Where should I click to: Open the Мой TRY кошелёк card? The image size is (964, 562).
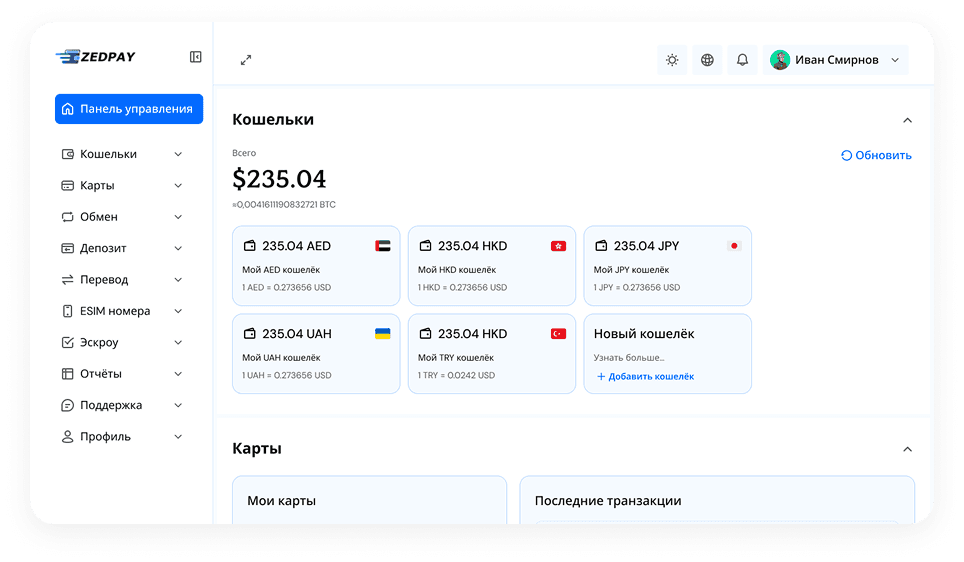pos(492,354)
